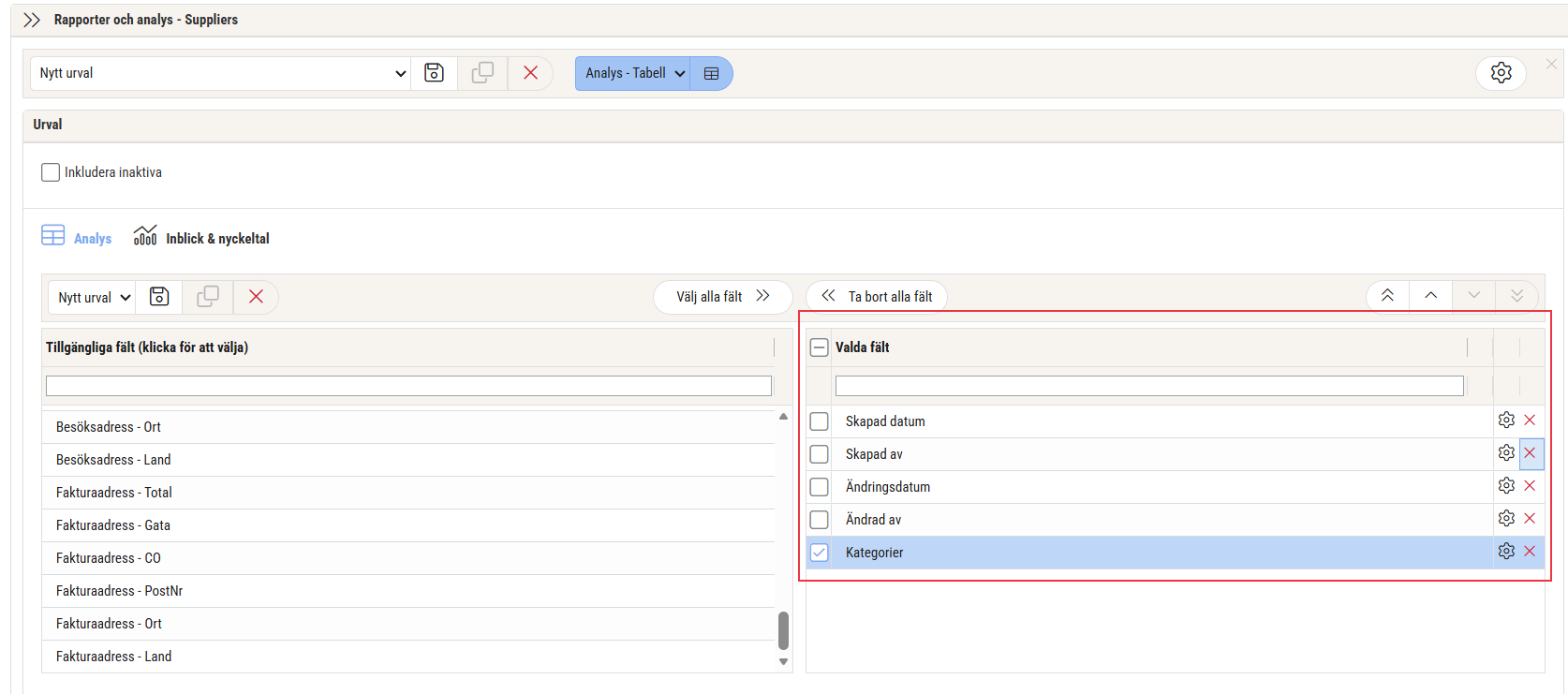The image size is (1568, 694).
Task: Move selected field to top with double up arrow
Action: pyautogui.click(x=1387, y=296)
